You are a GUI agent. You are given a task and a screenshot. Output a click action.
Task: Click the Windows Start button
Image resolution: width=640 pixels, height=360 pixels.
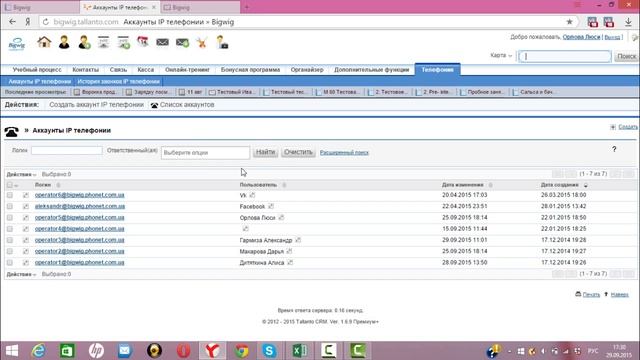[11, 351]
